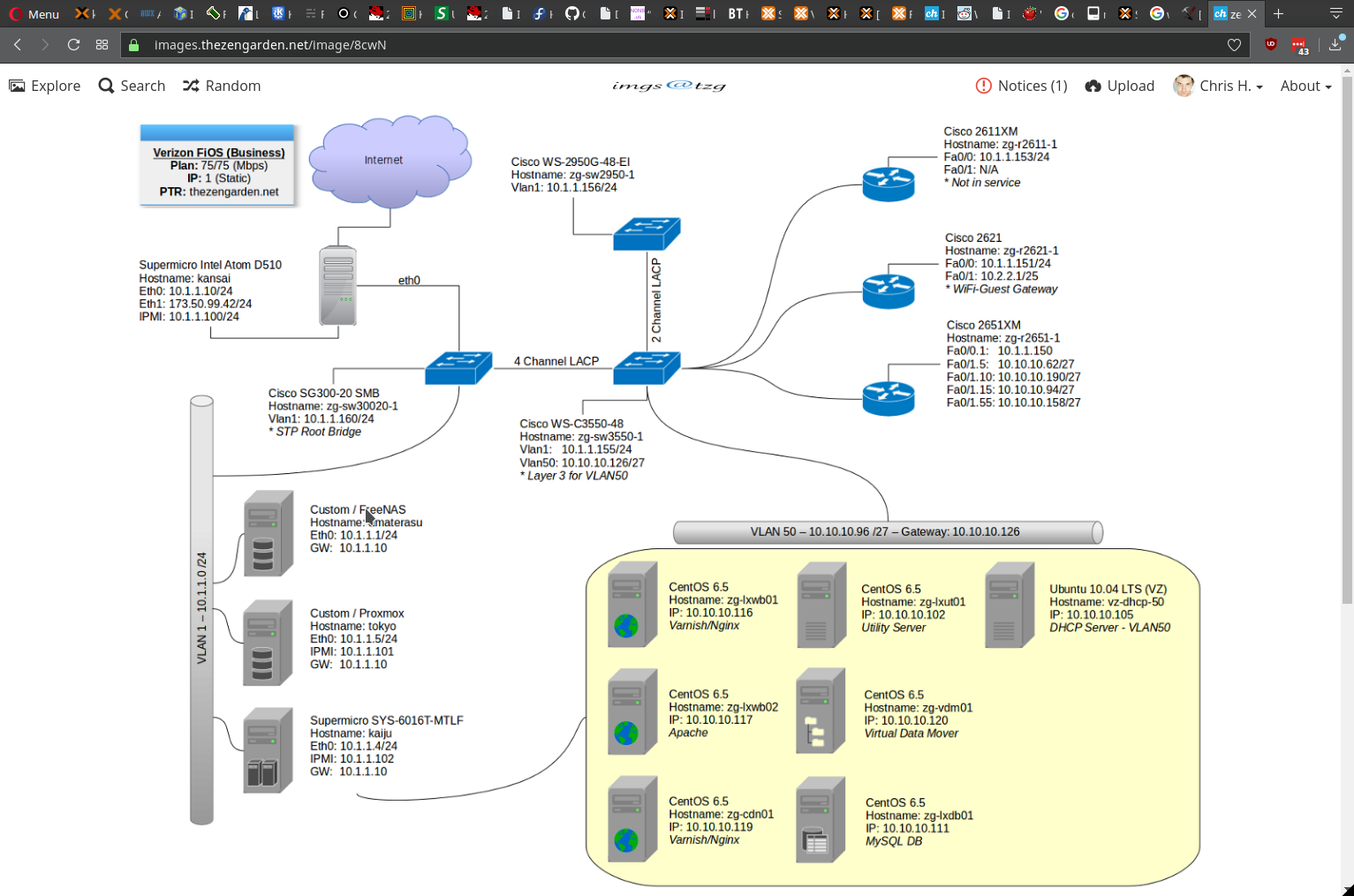Open a new tab with plus button
1354x896 pixels.
pyautogui.click(x=1278, y=13)
